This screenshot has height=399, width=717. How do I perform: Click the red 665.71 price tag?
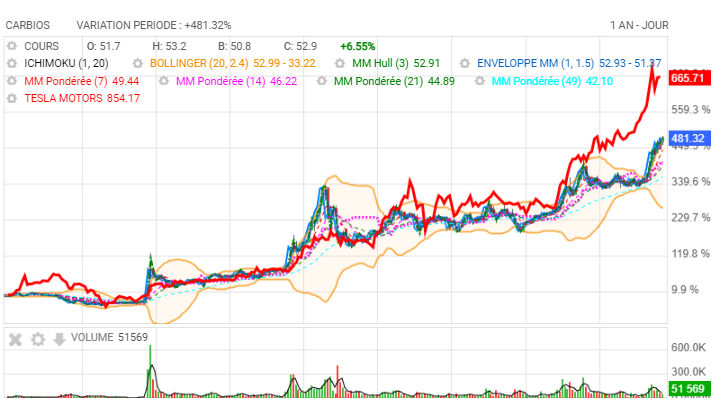[x=690, y=78]
